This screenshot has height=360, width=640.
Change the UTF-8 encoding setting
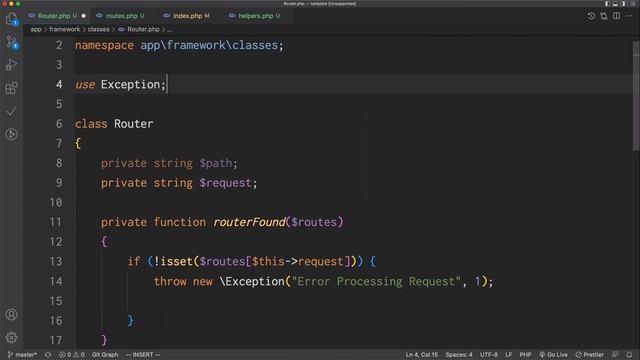click(x=489, y=355)
